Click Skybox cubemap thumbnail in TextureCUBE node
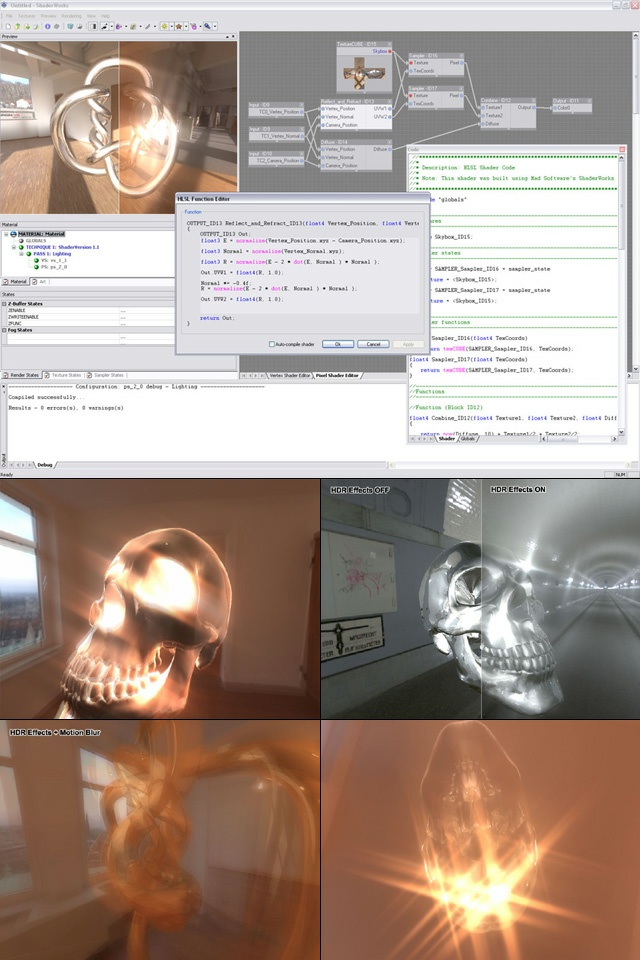The width and height of the screenshot is (640, 960). (x=362, y=73)
